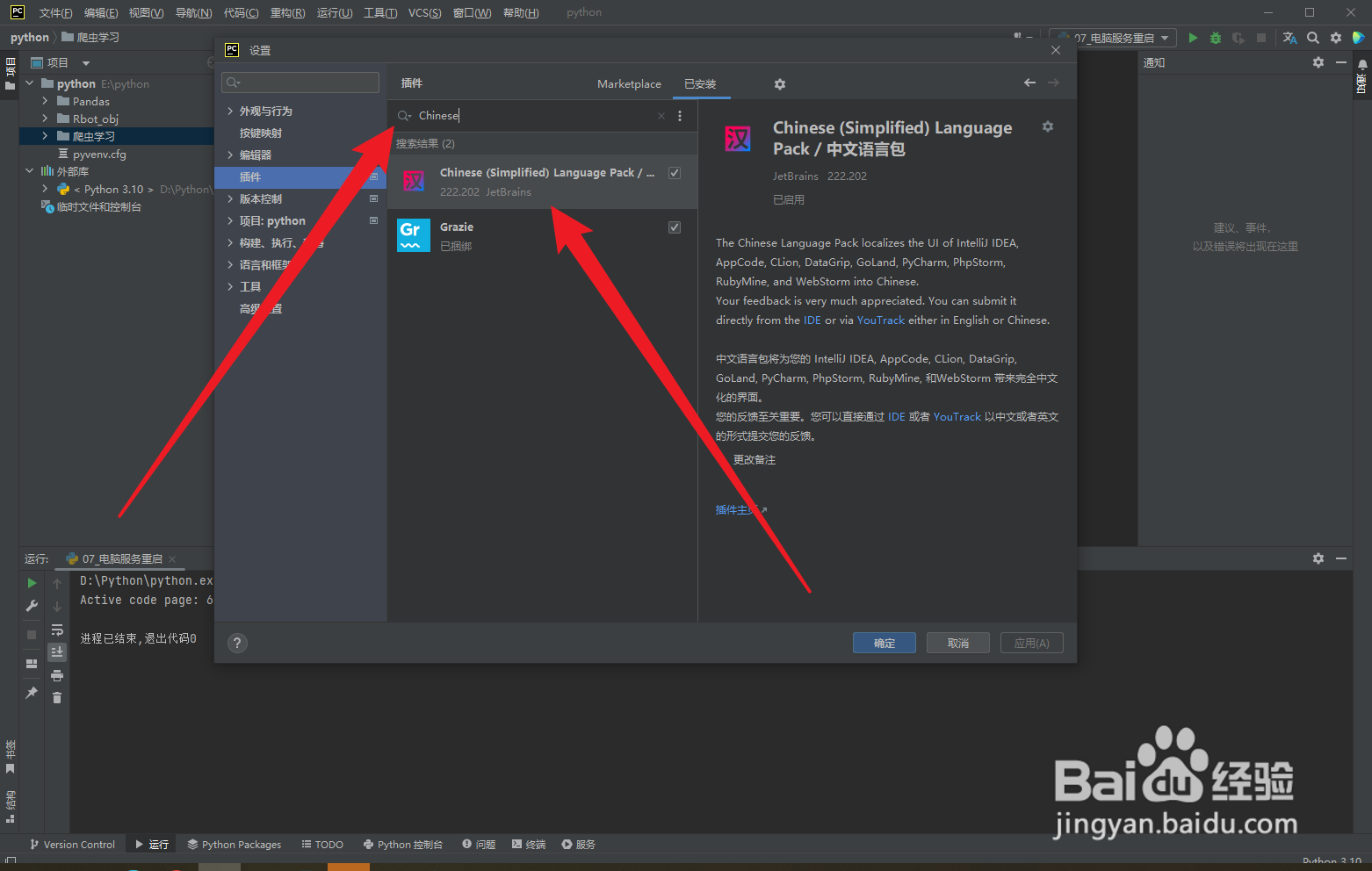Switch to the Marketplace tab

[x=629, y=84]
